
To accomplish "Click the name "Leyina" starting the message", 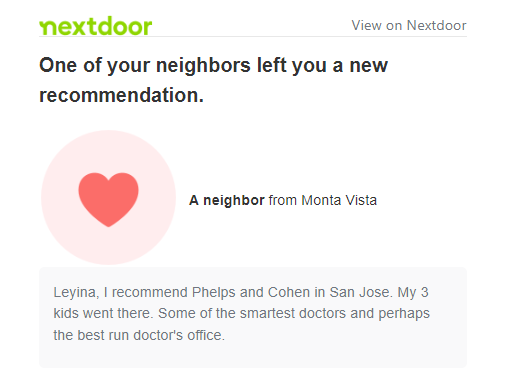I will [x=75, y=293].
